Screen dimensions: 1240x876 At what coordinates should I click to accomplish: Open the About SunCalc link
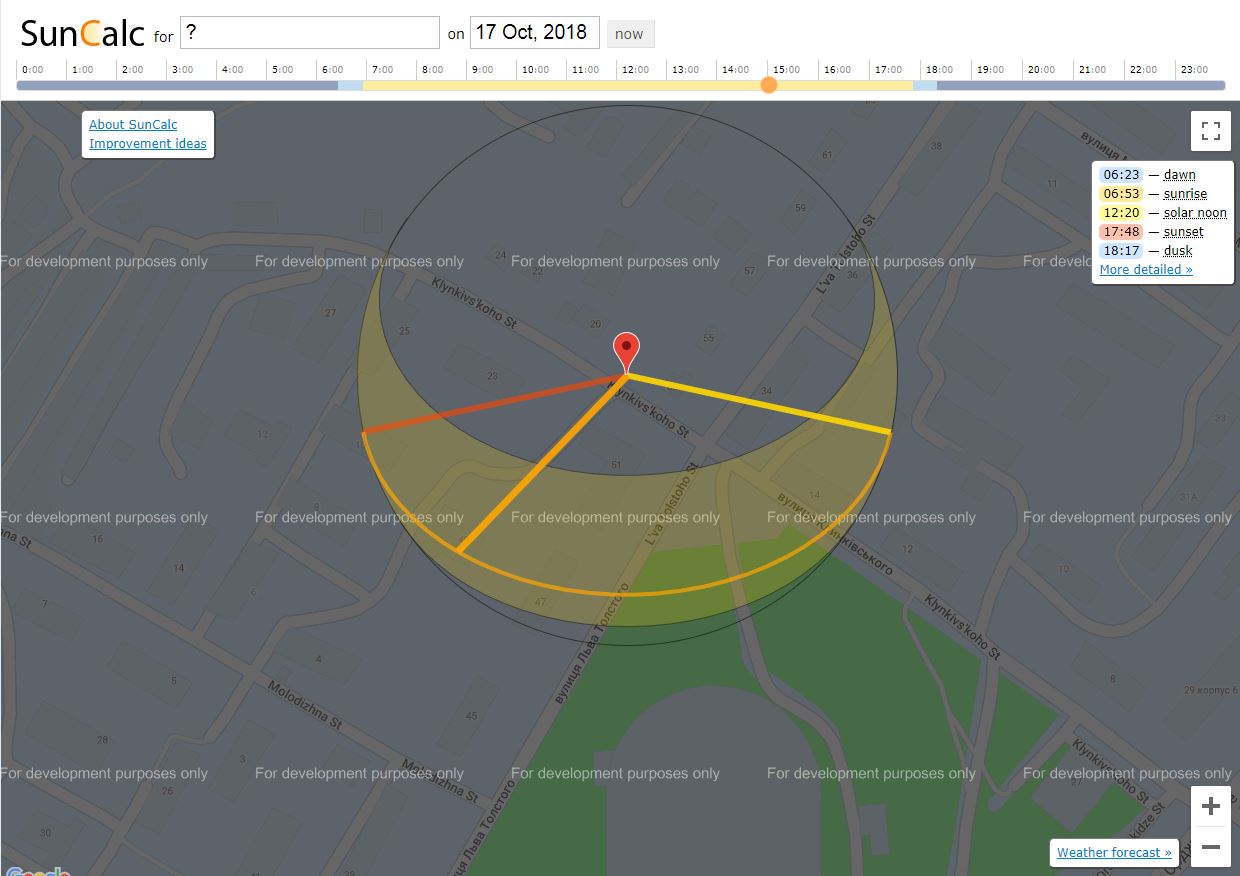click(133, 125)
